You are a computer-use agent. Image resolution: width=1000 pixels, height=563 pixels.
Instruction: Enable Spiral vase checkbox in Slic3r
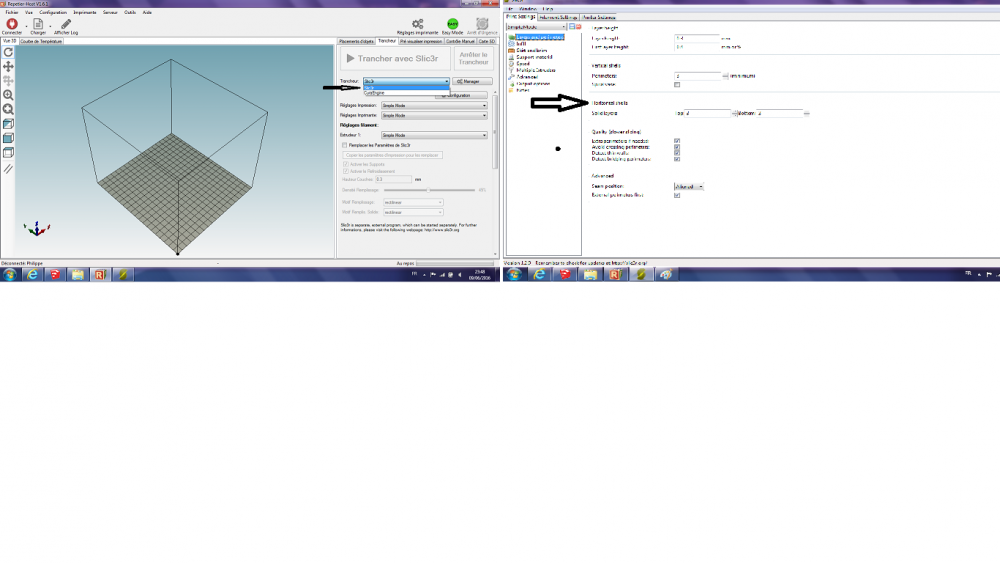click(677, 84)
